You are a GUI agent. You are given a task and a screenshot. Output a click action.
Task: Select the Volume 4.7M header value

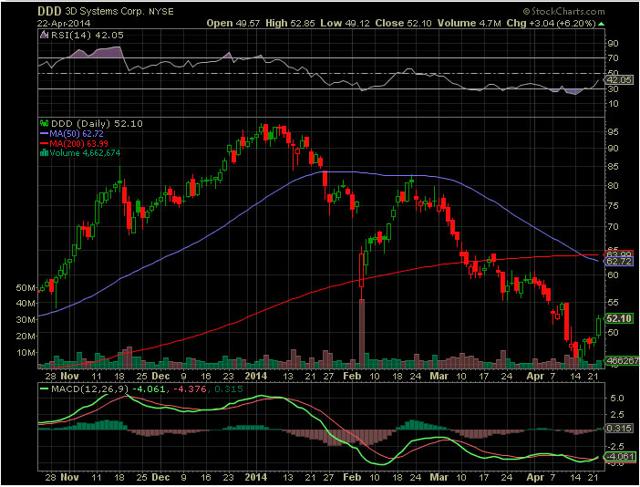(469, 23)
